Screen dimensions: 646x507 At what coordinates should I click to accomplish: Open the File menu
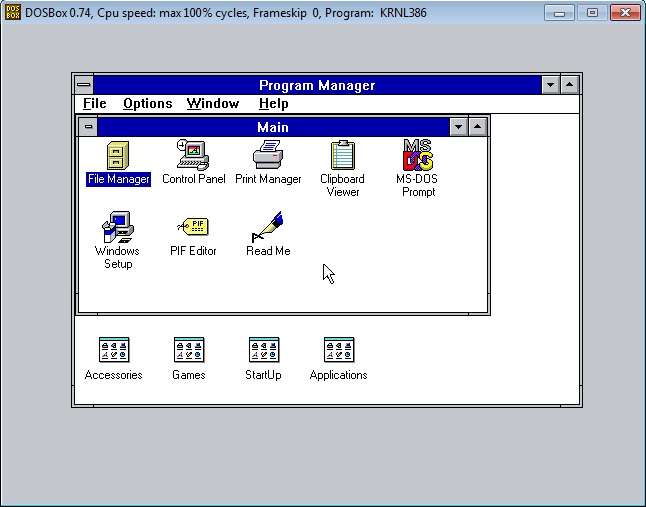(95, 103)
